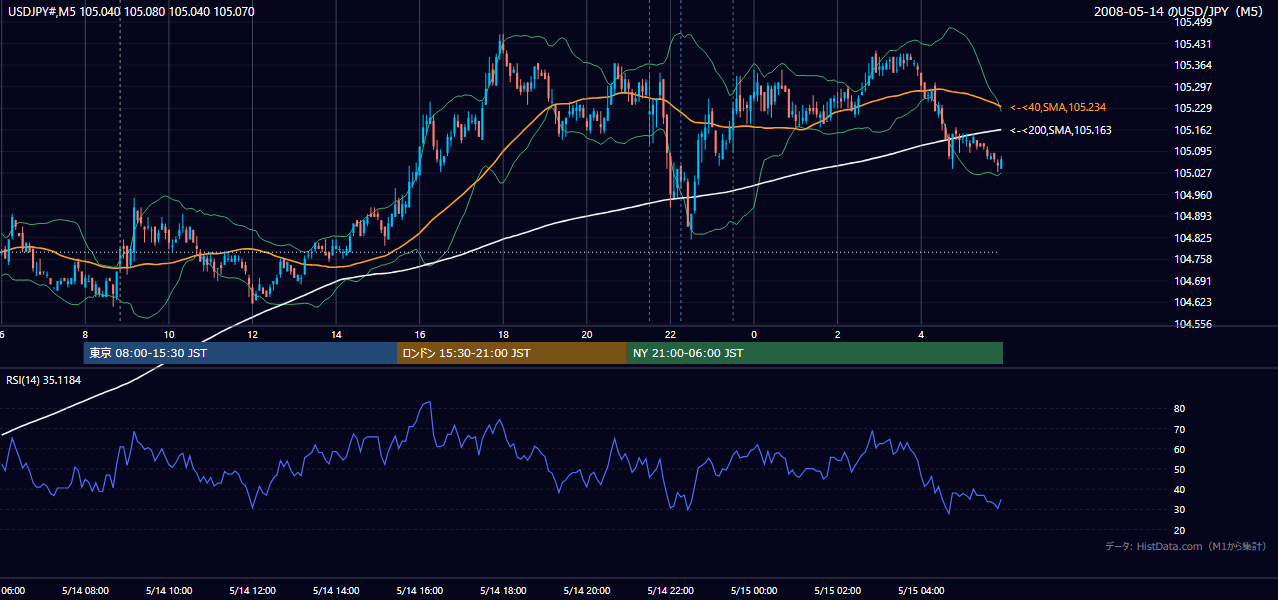
Task: Click price level 104.758 on the axis
Action: (1193, 259)
